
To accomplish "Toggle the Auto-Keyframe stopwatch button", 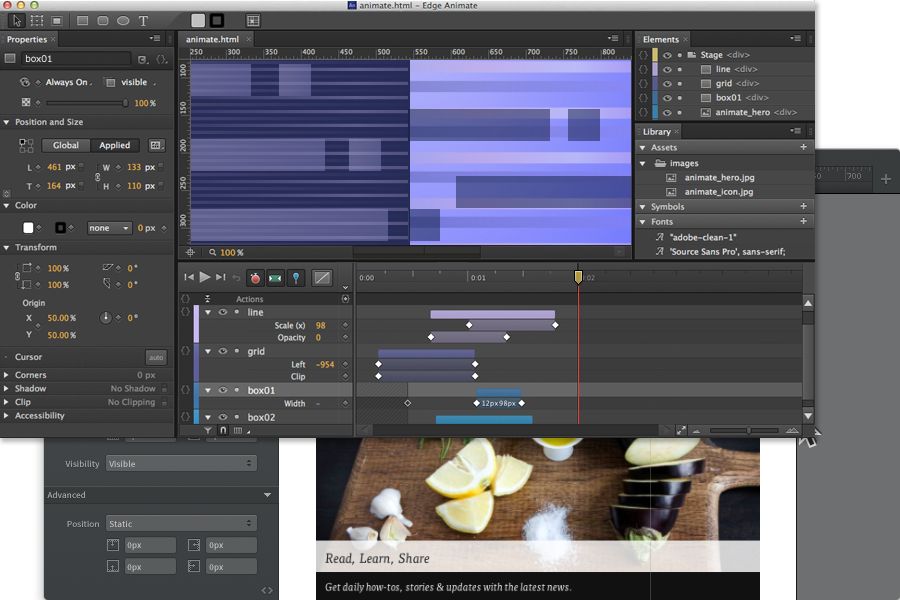I will click(x=254, y=277).
